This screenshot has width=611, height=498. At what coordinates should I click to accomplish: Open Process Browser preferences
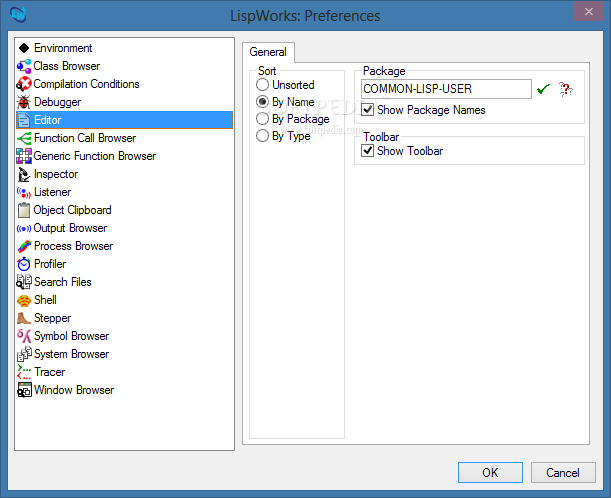pos(124,246)
